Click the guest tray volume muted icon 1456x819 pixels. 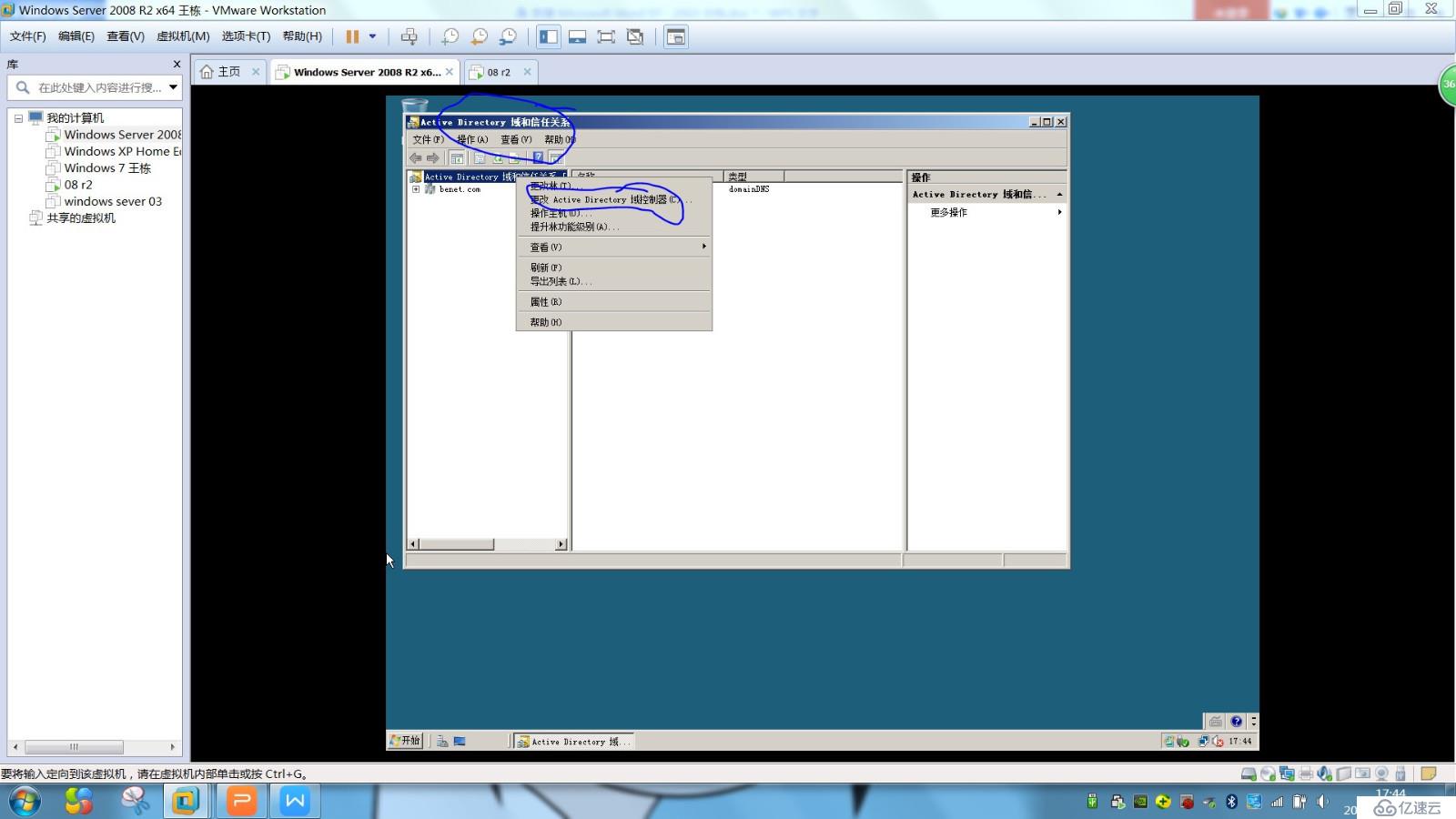point(1218,741)
